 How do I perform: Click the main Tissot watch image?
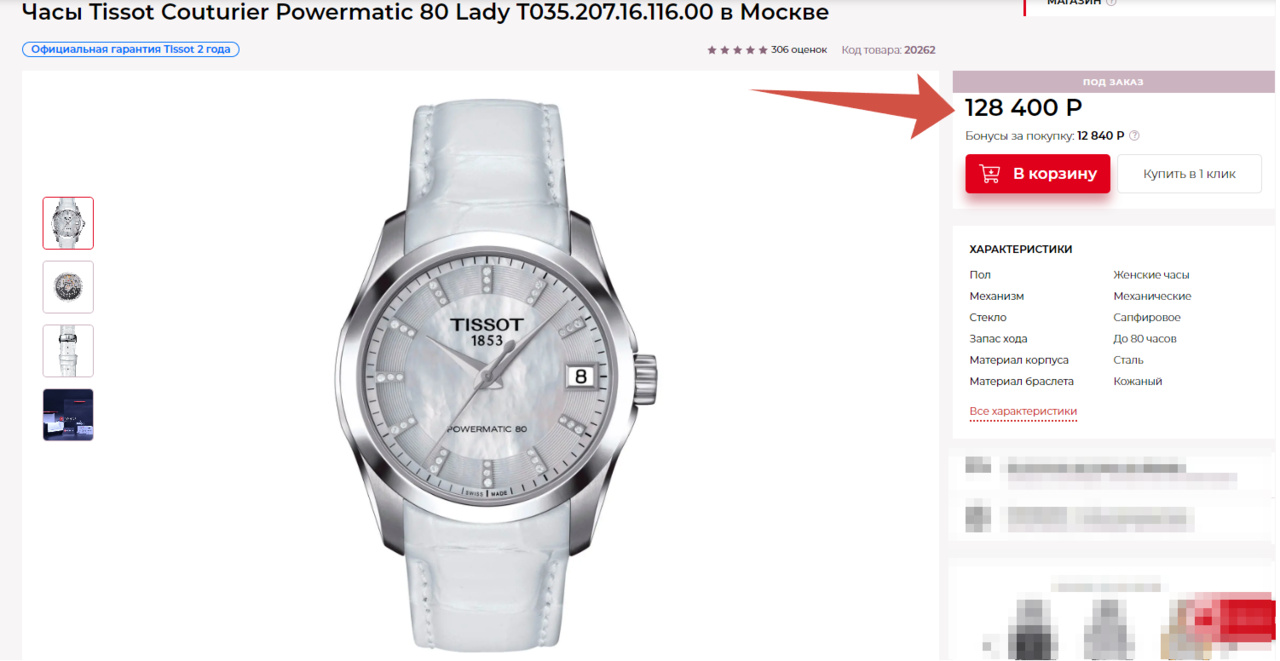[x=494, y=373]
